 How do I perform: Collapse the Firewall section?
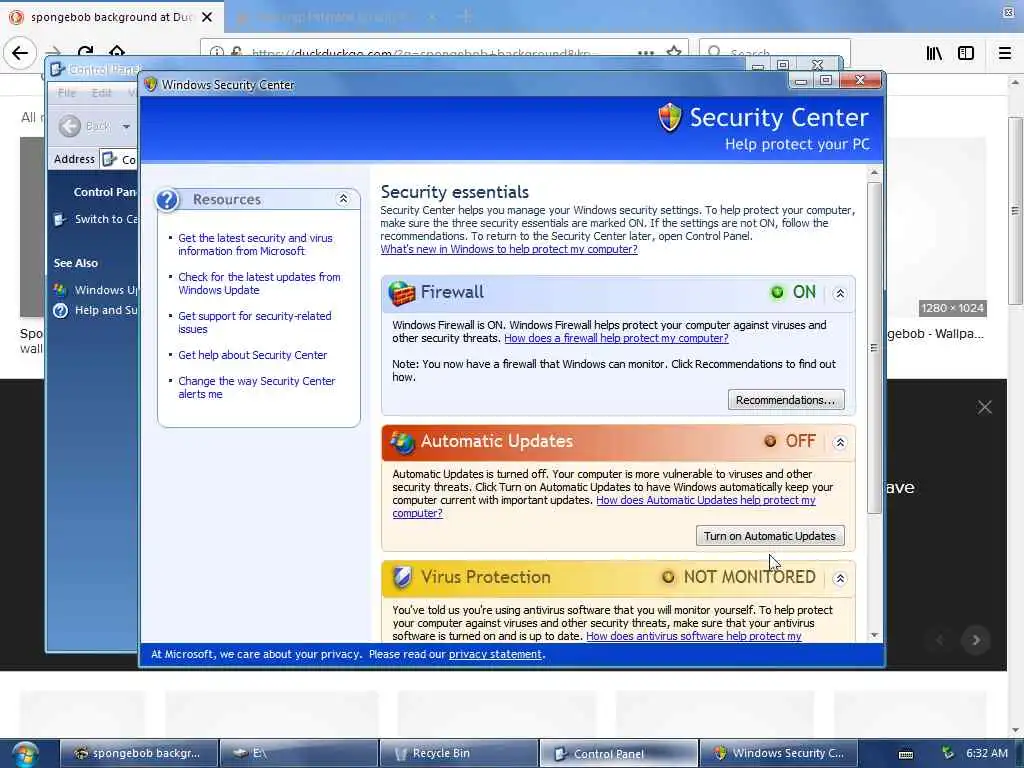pyautogui.click(x=840, y=293)
